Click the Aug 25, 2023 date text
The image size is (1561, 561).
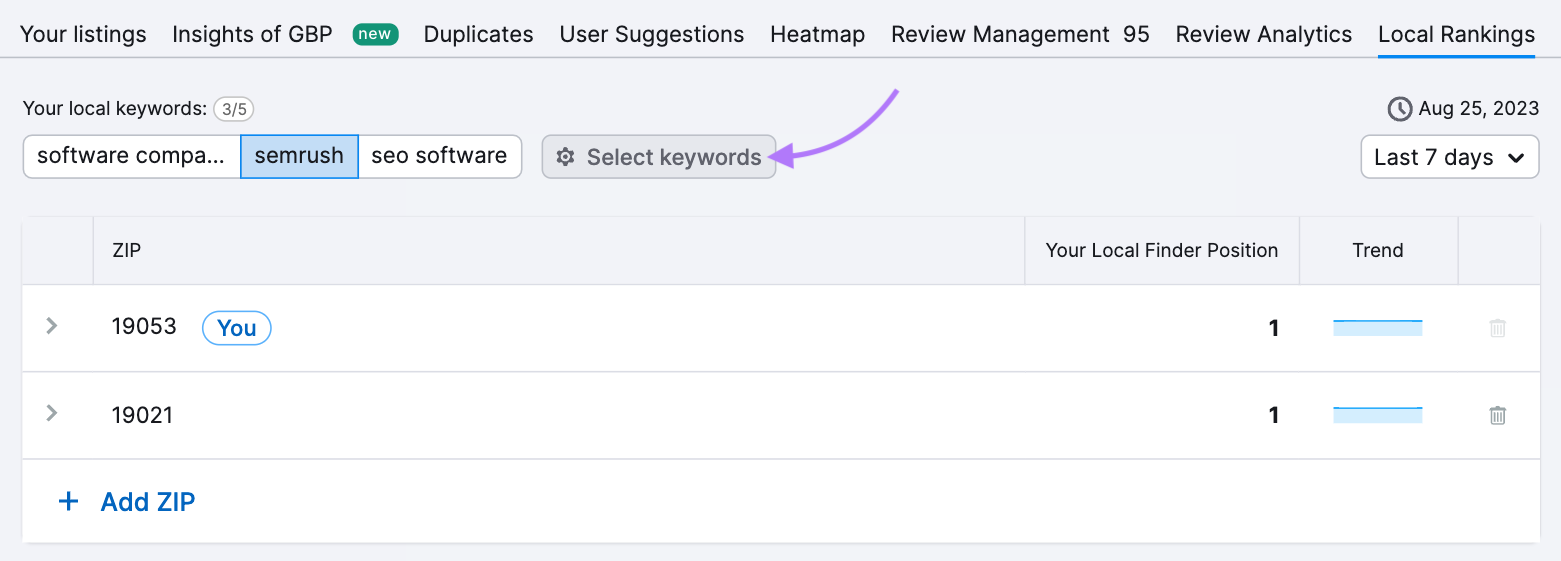pos(1479,109)
